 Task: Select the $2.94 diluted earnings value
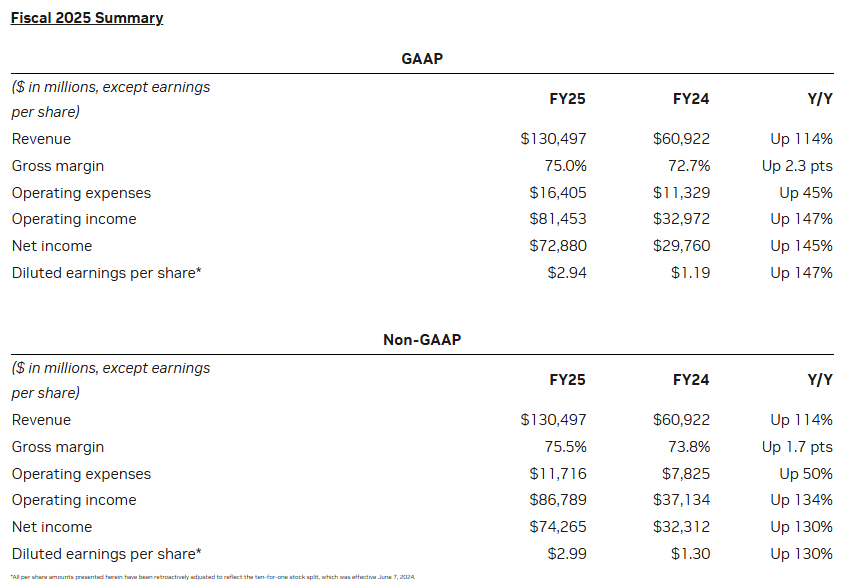(x=566, y=272)
